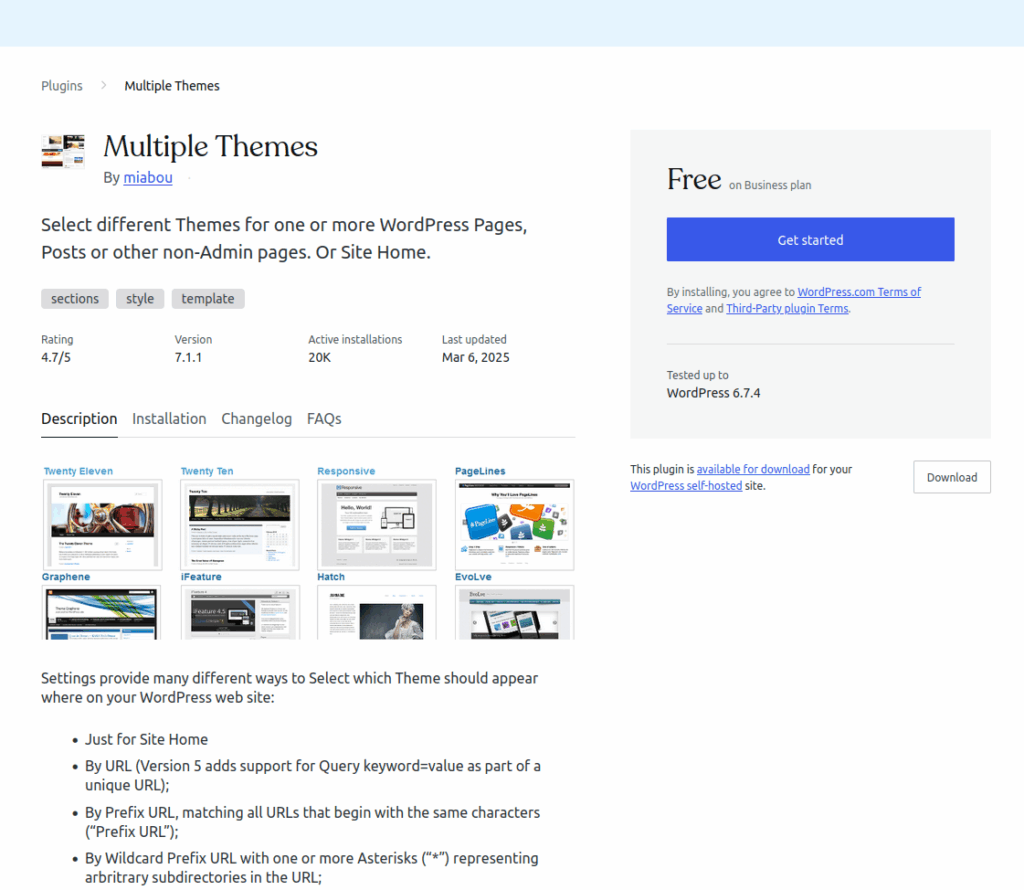Viewport: 1024px width, 890px height.
Task: Open the Twenty Eleven theme thumbnail
Action: click(103, 525)
